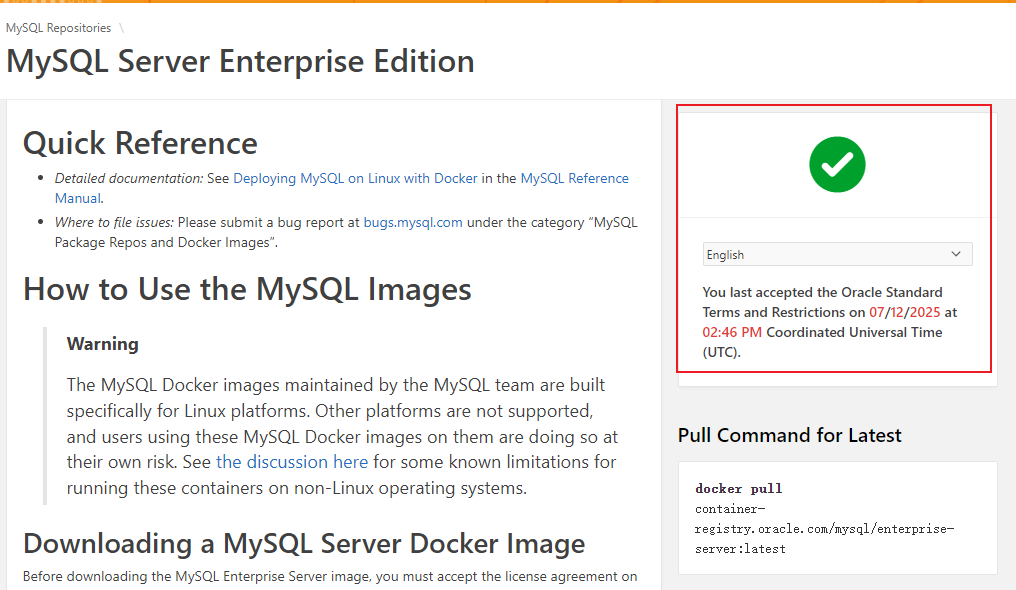Open the MySQL Reference Manual link
The height and width of the screenshot is (590, 1016).
click(575, 178)
